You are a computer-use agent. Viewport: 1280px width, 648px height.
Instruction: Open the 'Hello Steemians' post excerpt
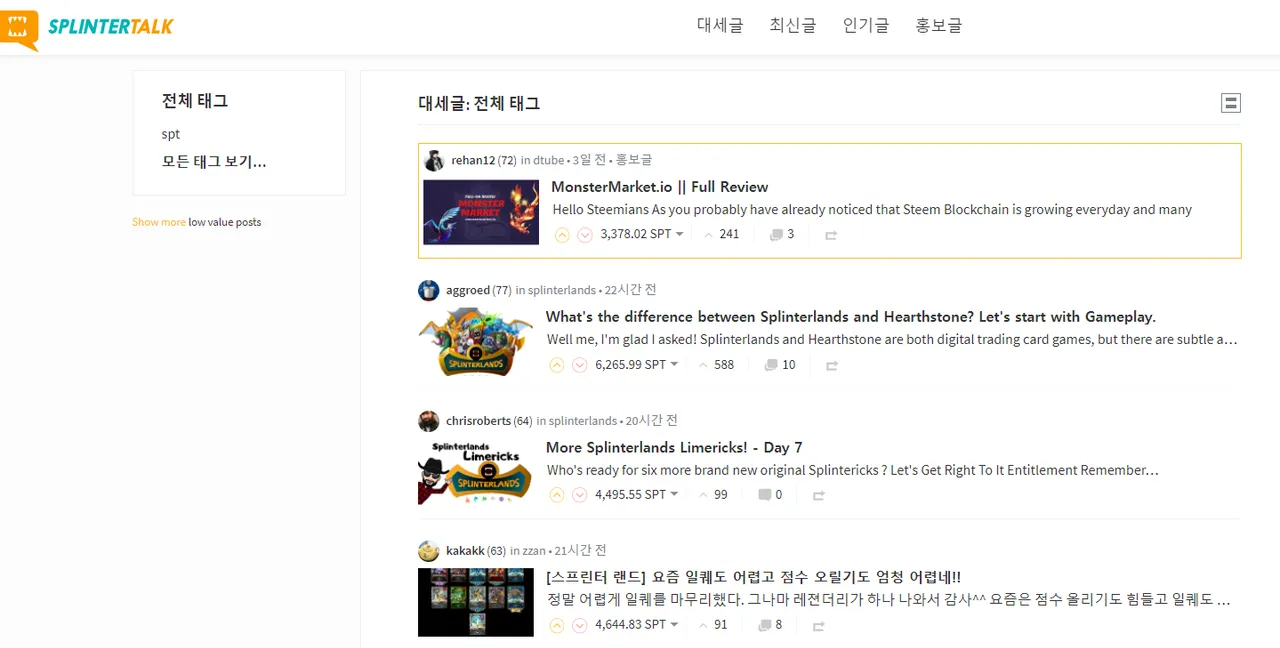872,210
